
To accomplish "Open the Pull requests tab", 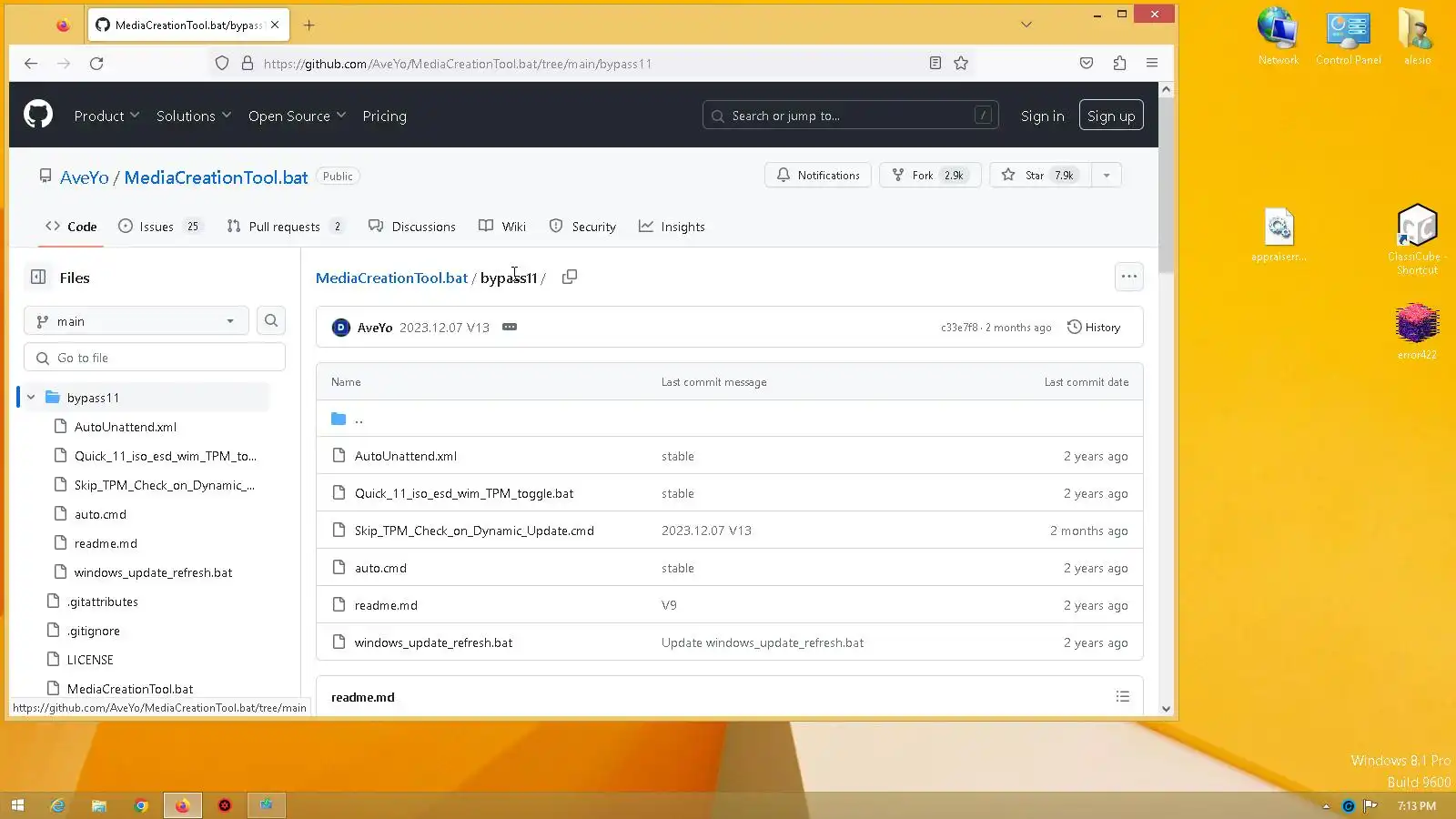I will pyautogui.click(x=286, y=227).
